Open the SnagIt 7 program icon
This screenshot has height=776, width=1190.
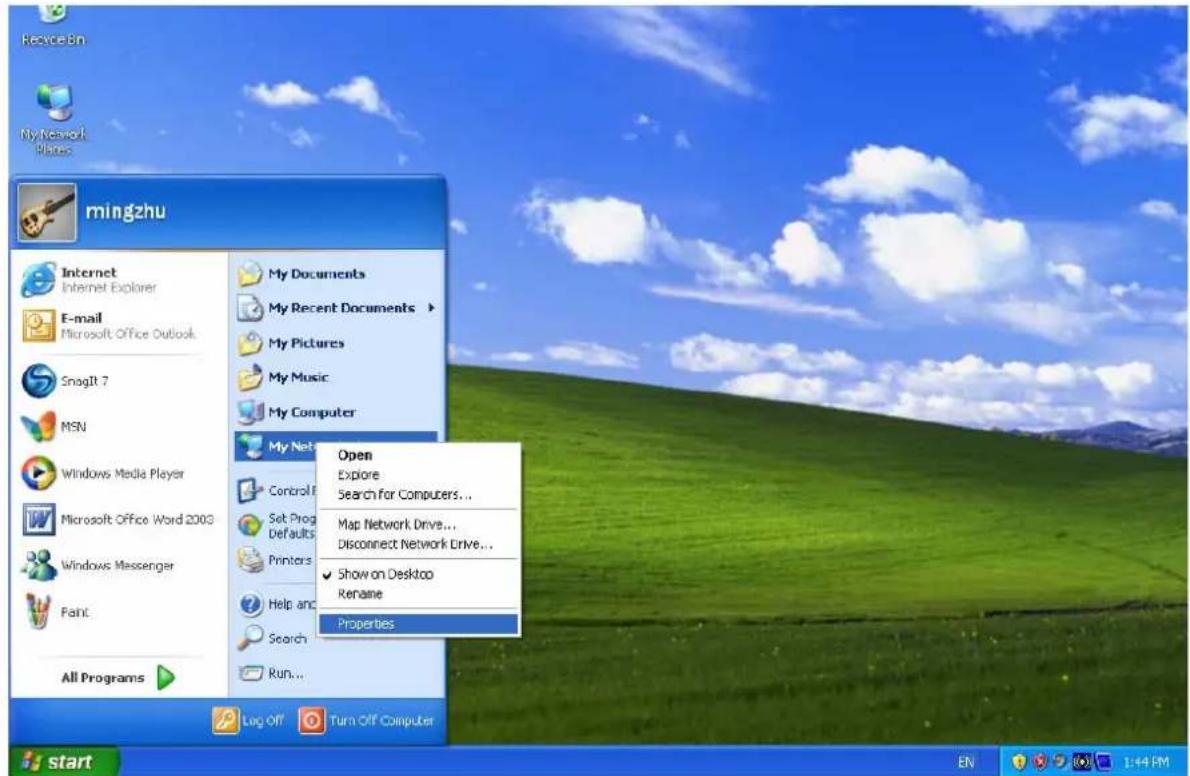pyautogui.click(x=38, y=380)
